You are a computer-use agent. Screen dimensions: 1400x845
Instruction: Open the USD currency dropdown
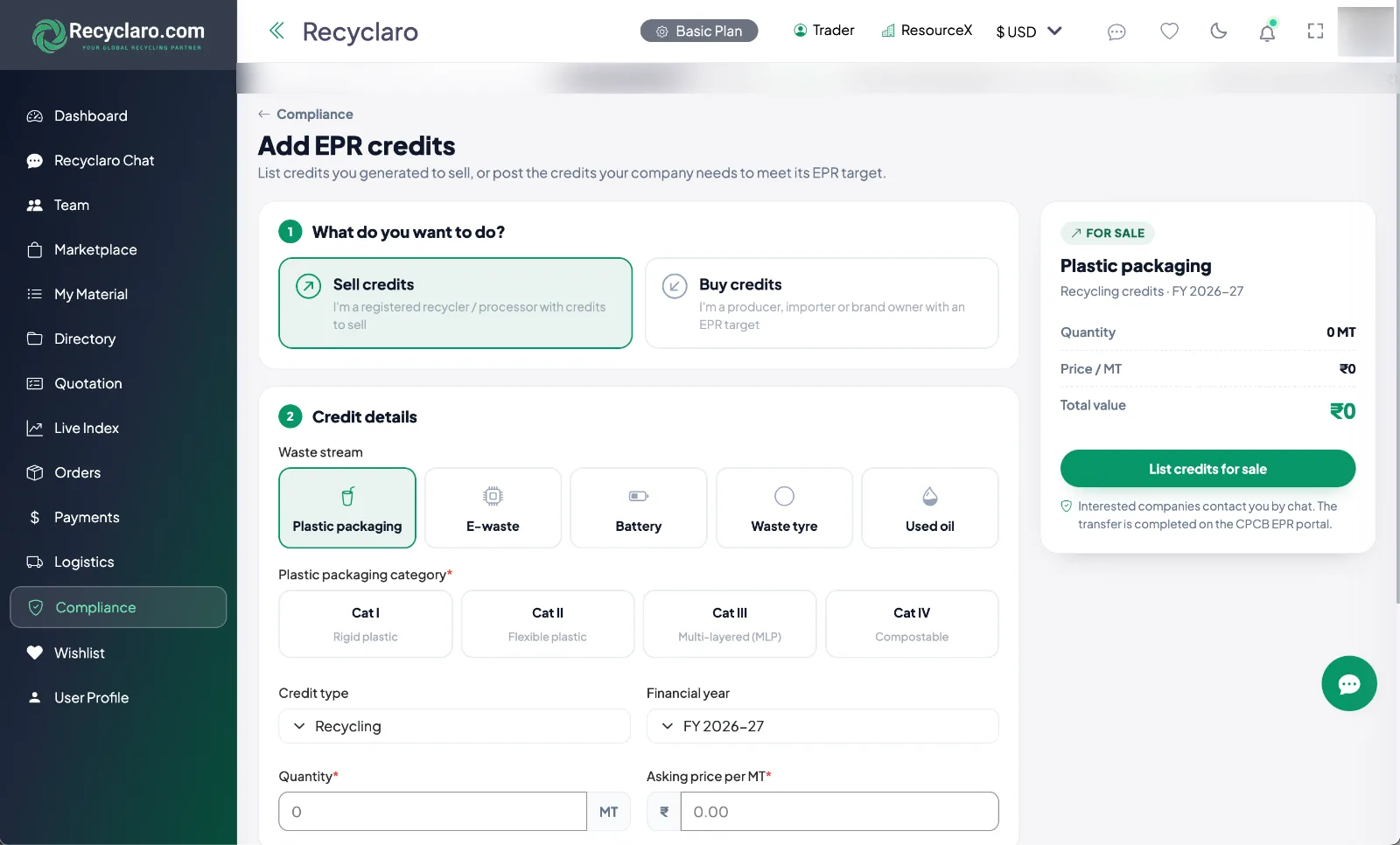pyautogui.click(x=1029, y=31)
